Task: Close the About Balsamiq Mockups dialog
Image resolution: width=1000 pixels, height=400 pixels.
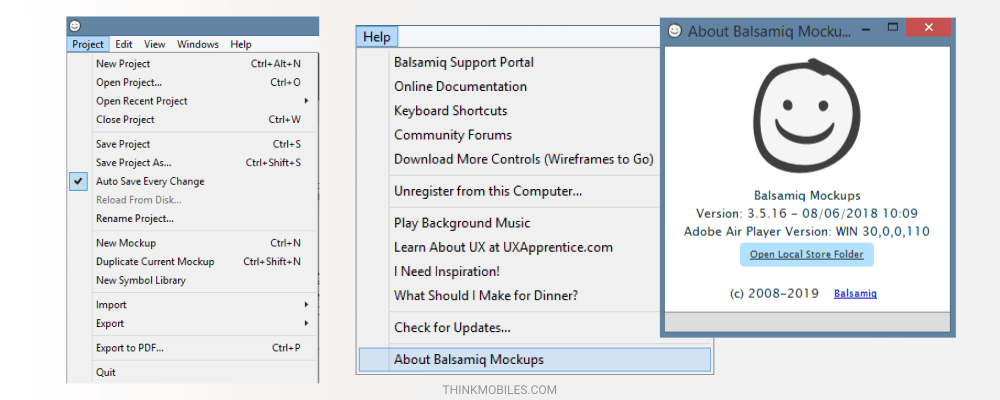Action: [x=929, y=27]
